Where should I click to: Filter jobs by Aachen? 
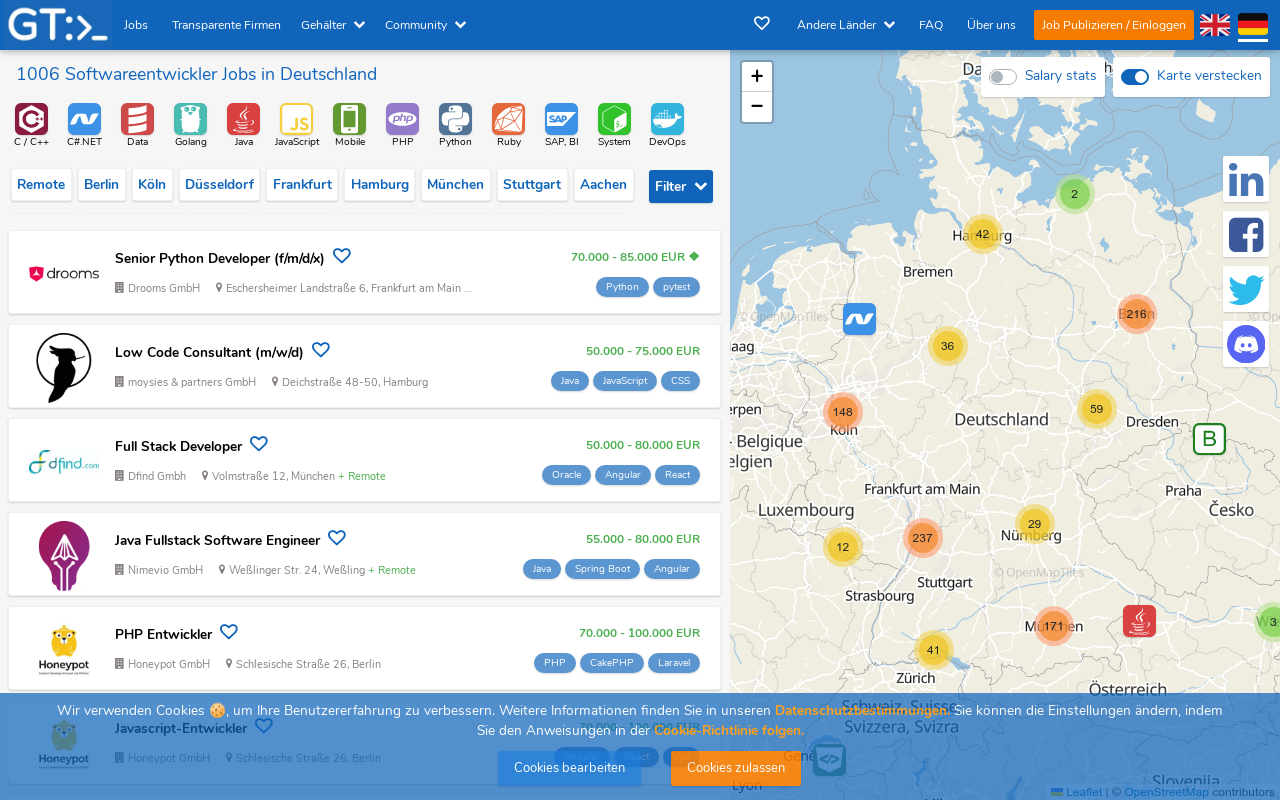604,185
